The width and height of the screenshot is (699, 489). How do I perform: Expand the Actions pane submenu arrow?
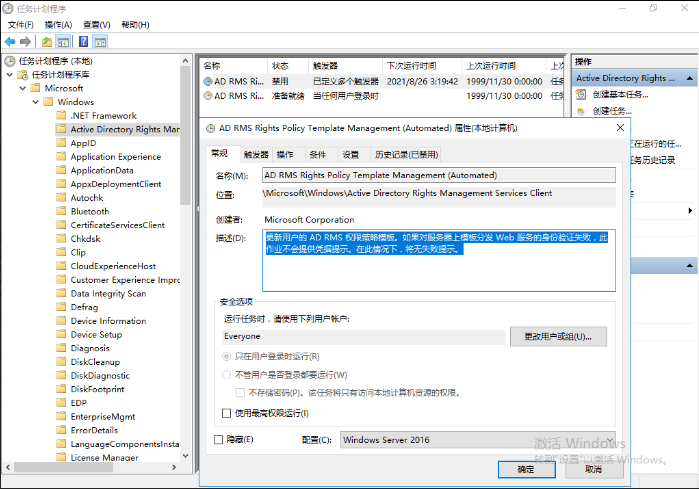pyautogui.click(x=690, y=210)
